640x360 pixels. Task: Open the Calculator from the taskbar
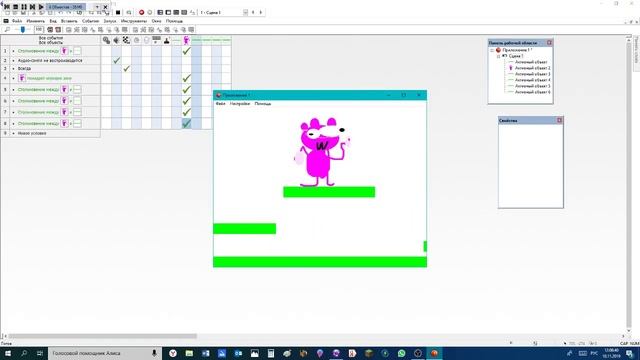(271, 353)
